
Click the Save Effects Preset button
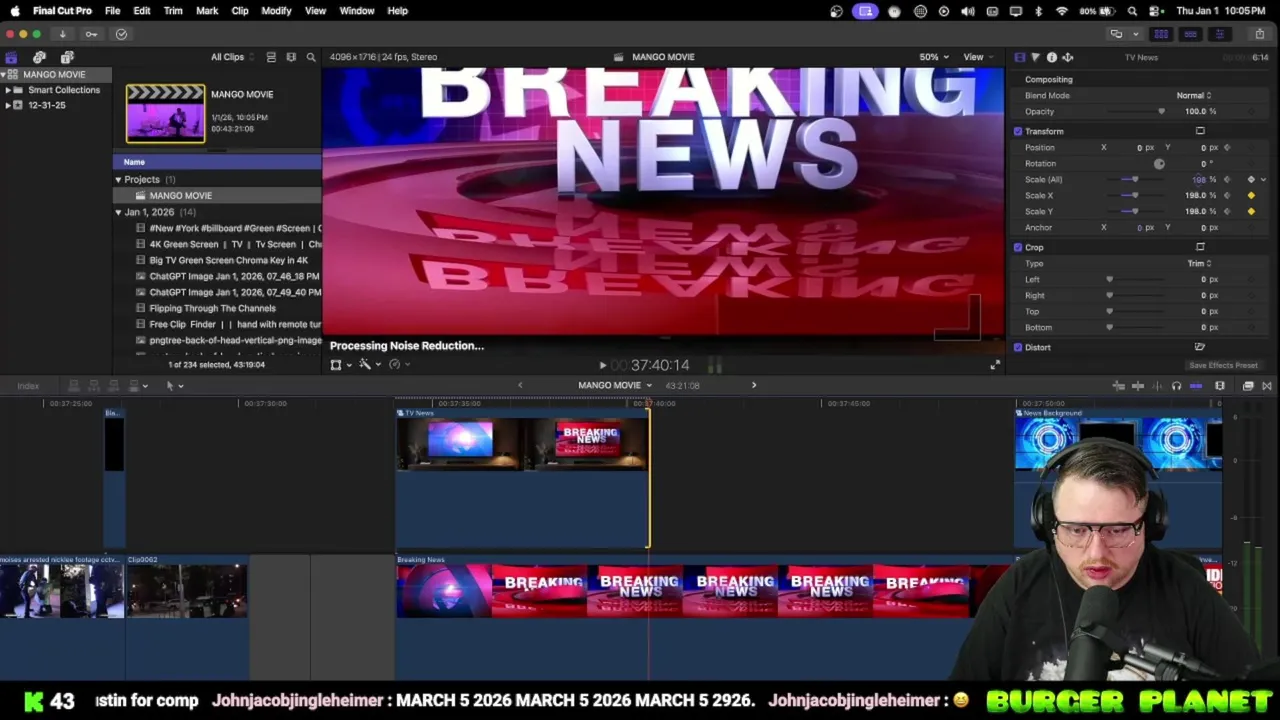click(1223, 366)
